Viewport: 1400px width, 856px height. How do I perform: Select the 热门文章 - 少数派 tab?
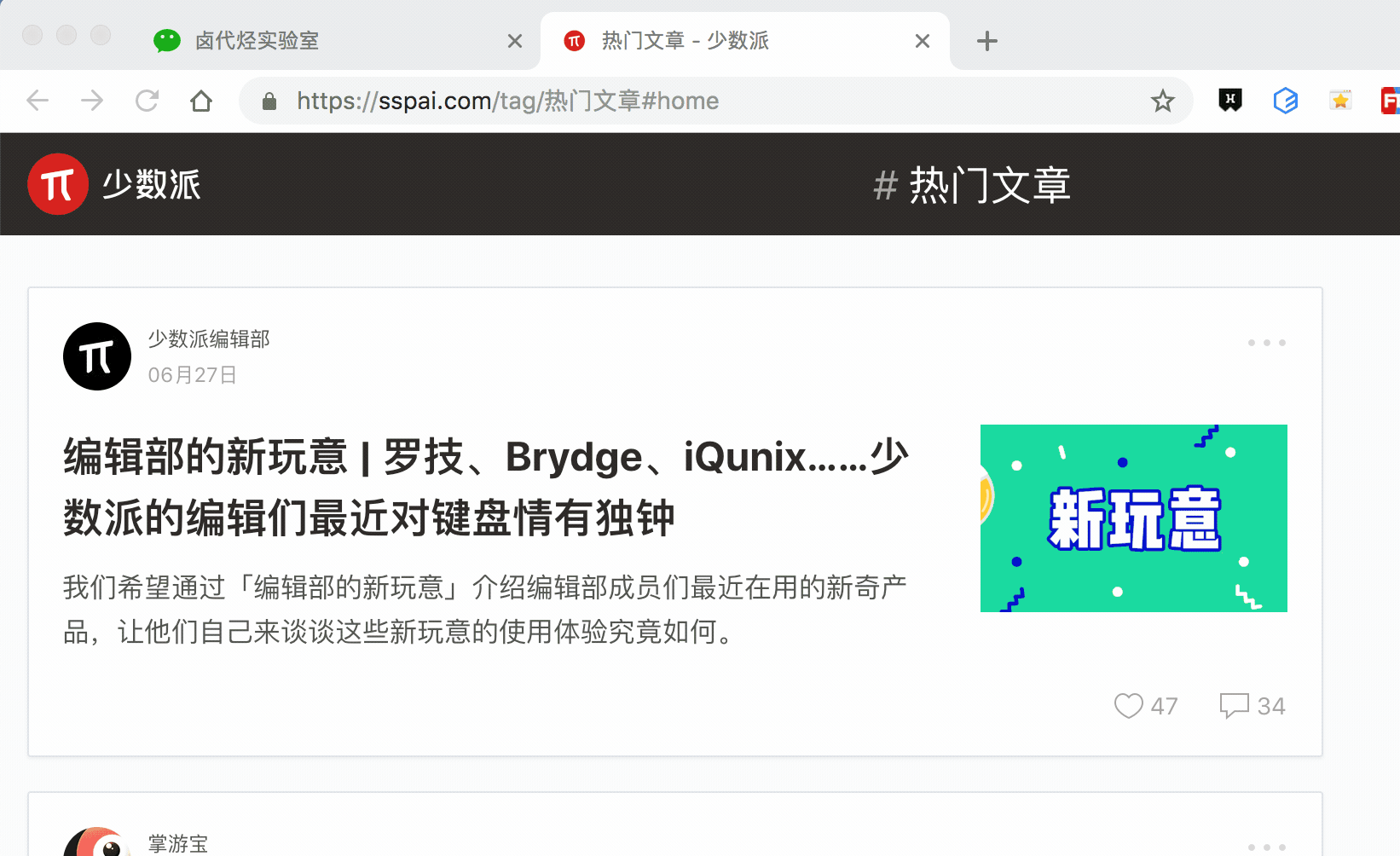(x=745, y=41)
